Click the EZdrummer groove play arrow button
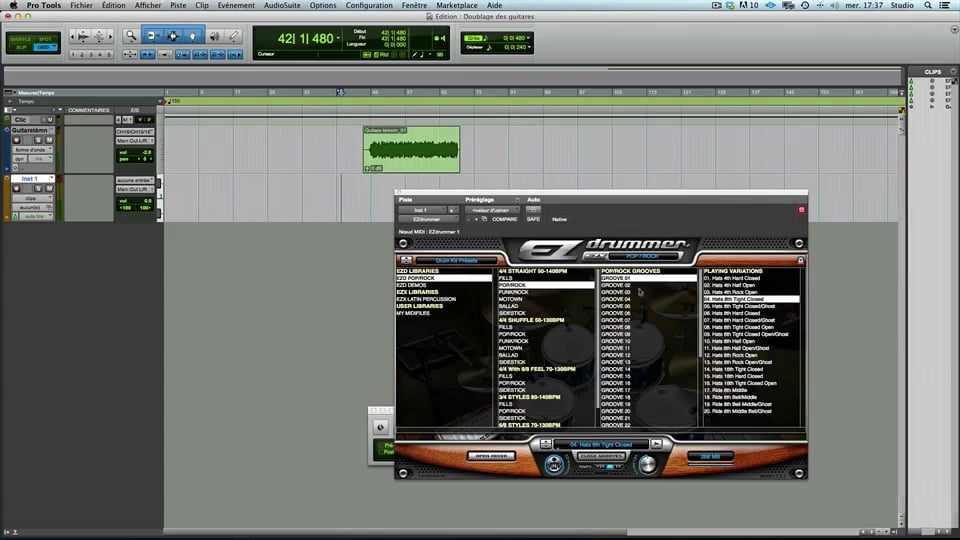 (656, 444)
